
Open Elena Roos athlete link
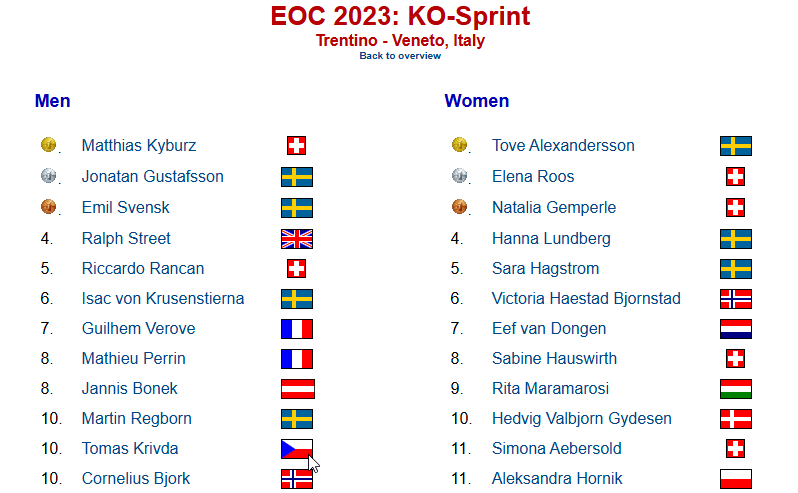pyautogui.click(x=533, y=177)
